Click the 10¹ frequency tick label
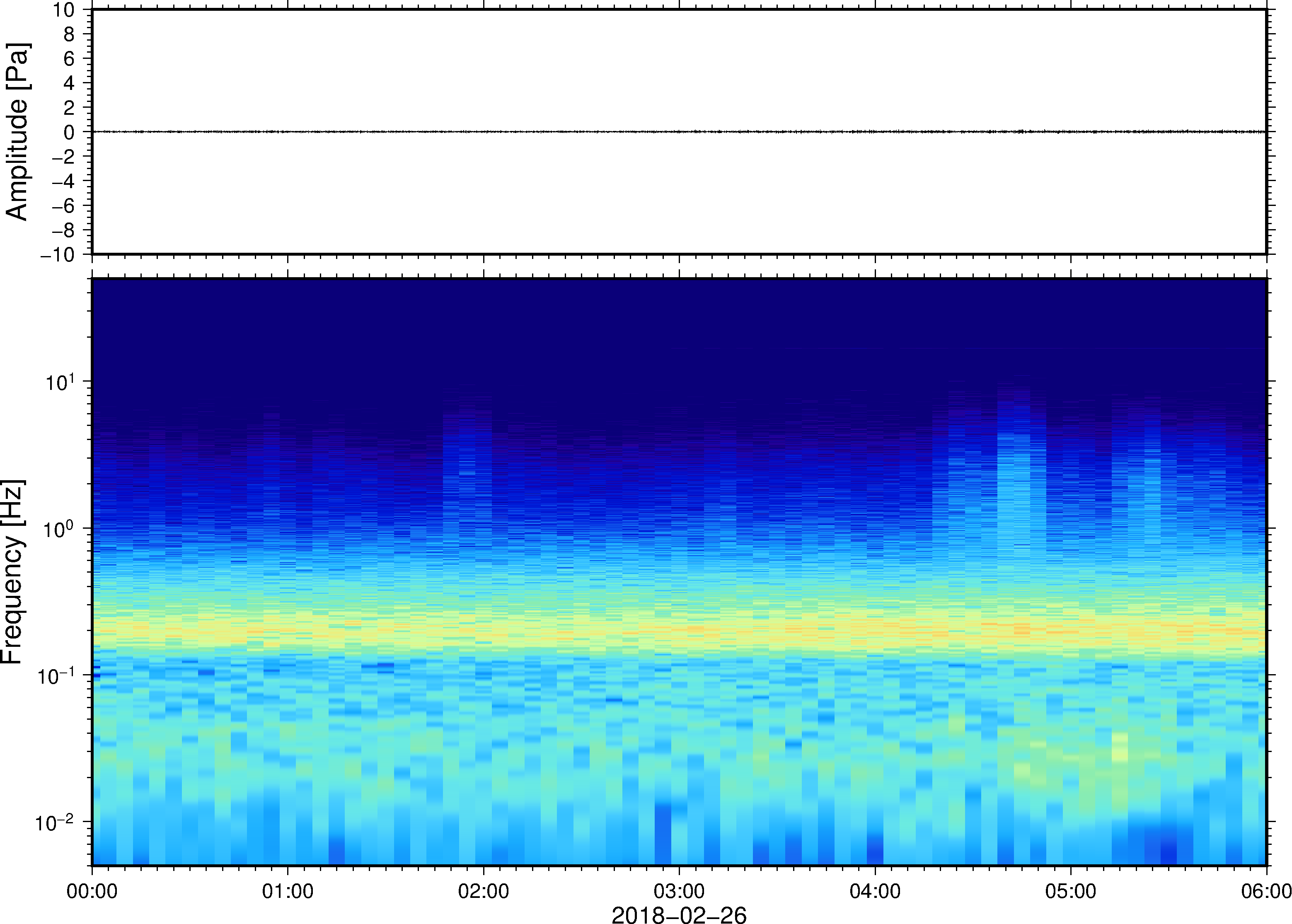 pyautogui.click(x=60, y=382)
